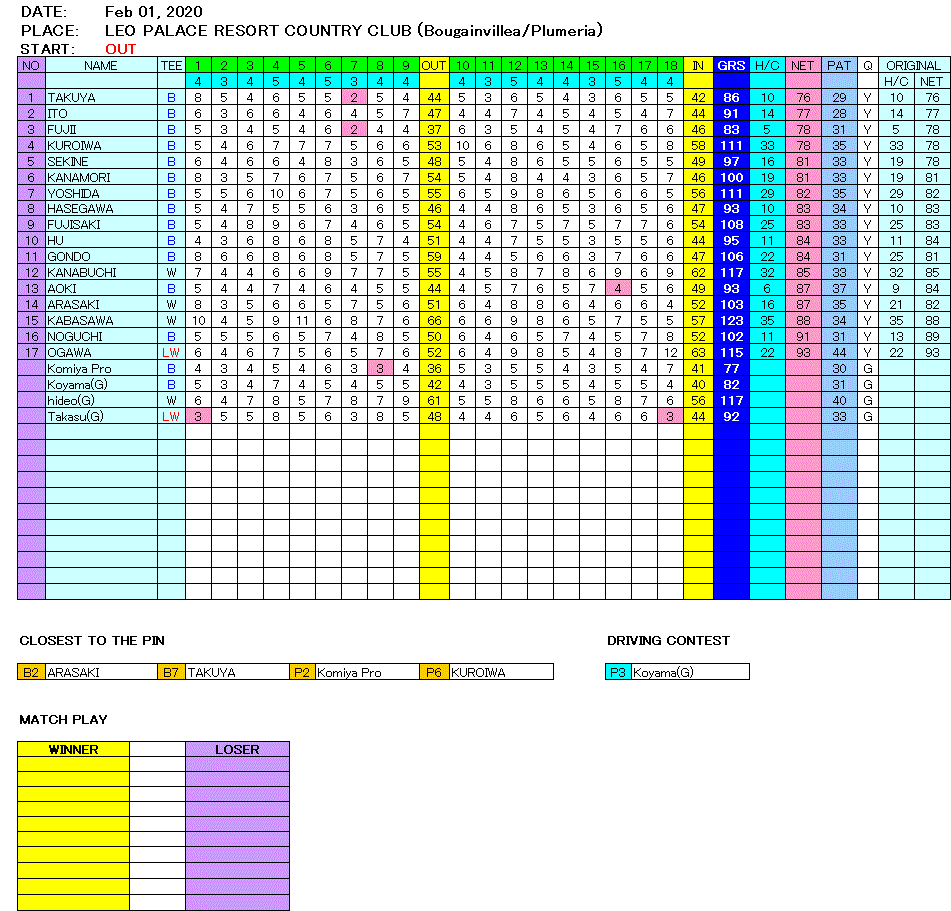Screen dimensions: 951x911
Task: Click the TEE column header
Action: tap(171, 65)
